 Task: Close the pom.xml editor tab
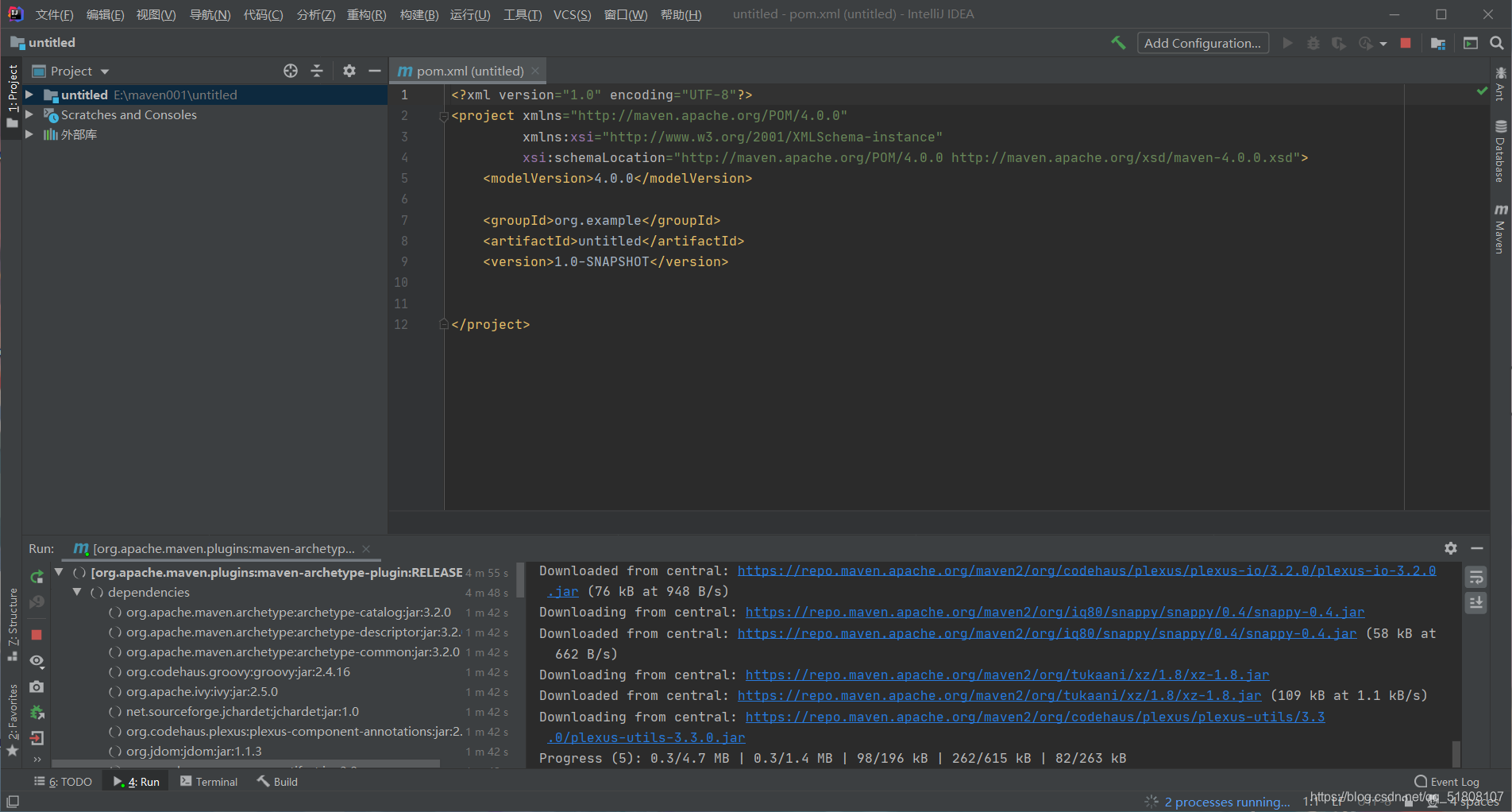click(535, 71)
